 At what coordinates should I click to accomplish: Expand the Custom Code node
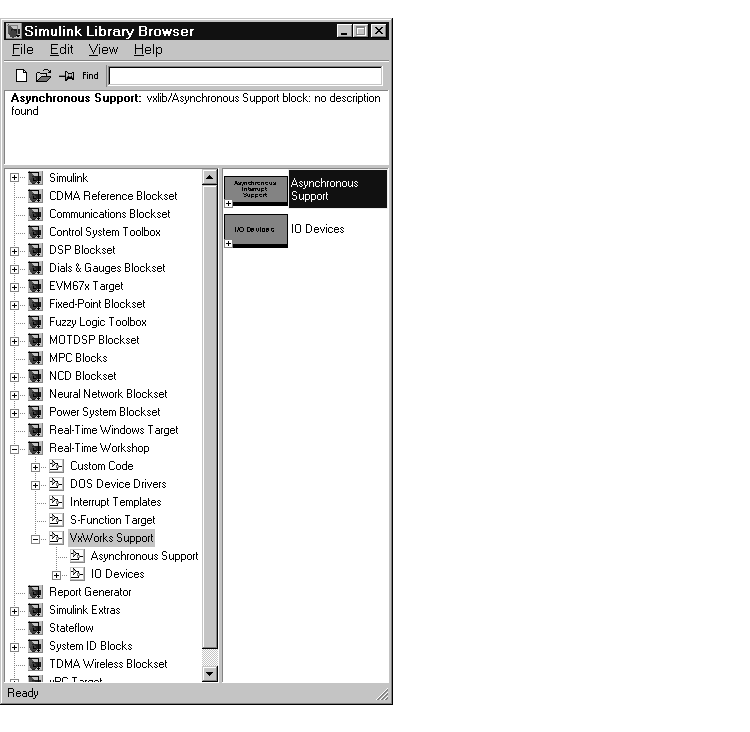point(35,467)
